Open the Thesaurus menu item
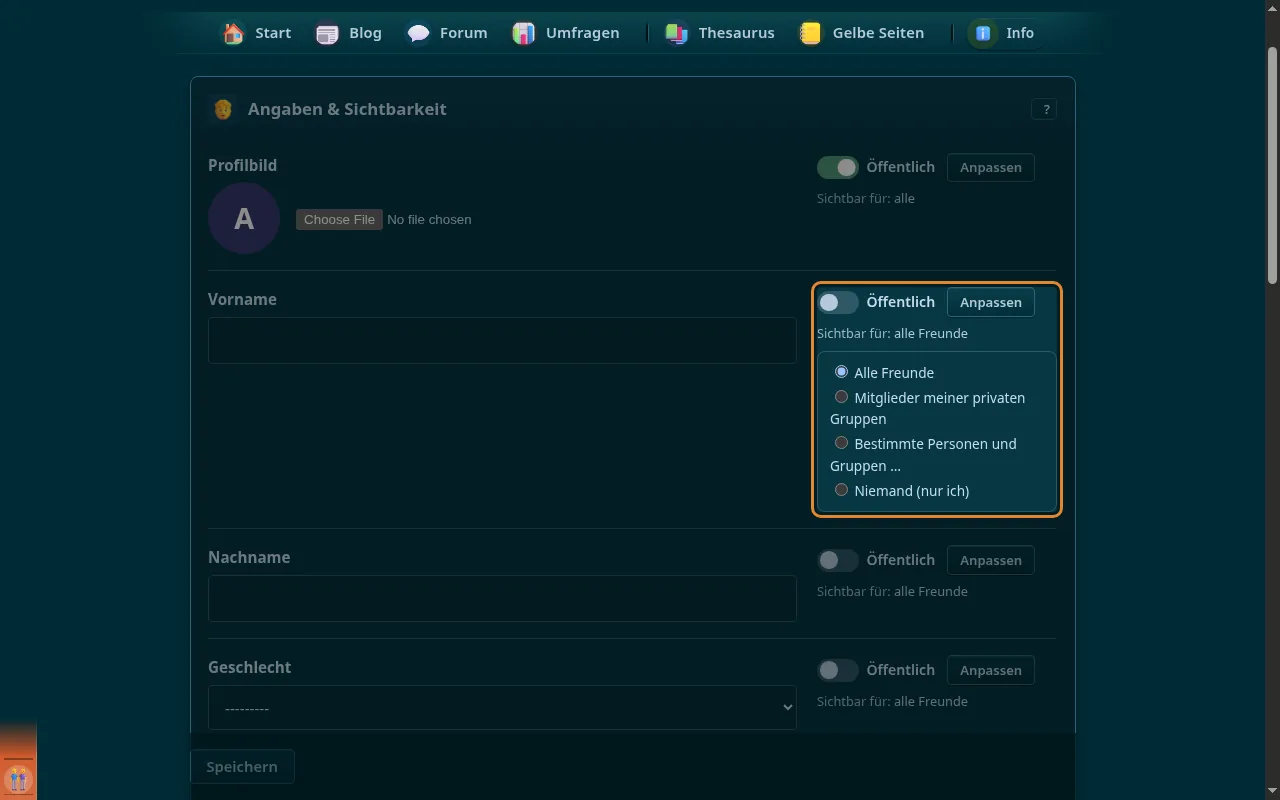The image size is (1280, 800). coord(720,33)
